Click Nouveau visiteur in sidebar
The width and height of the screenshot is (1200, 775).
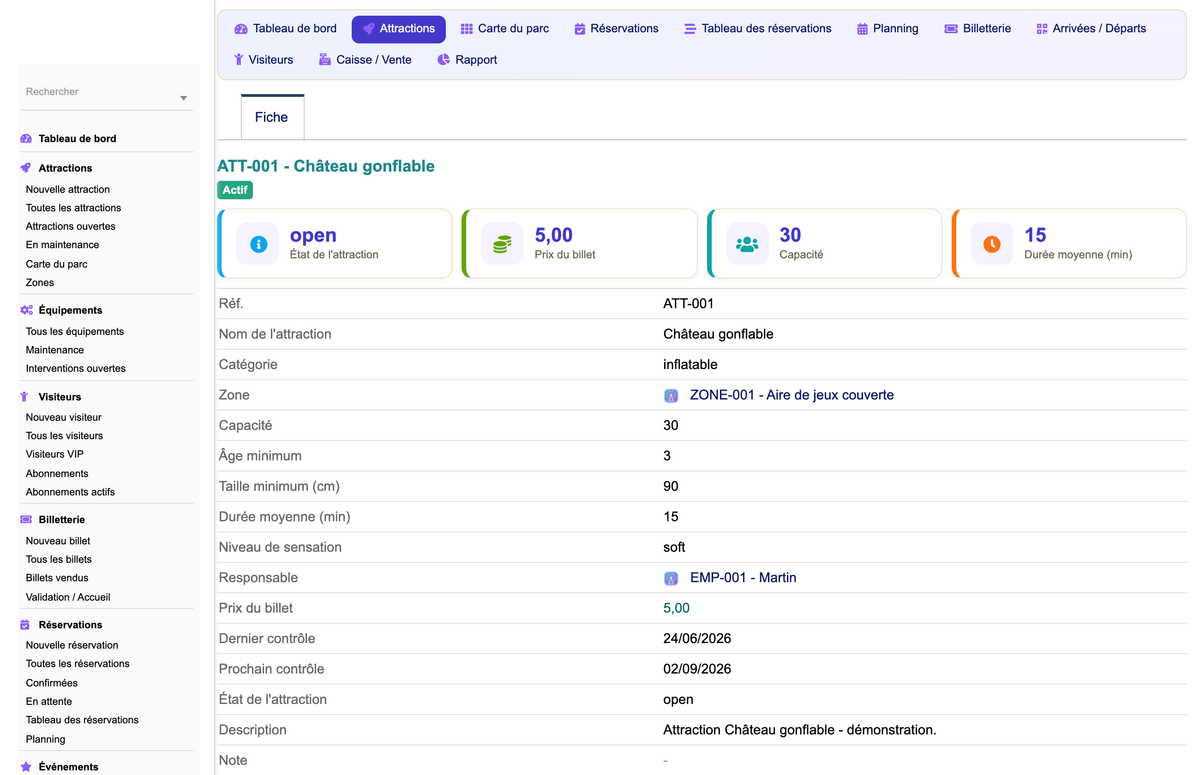64,417
